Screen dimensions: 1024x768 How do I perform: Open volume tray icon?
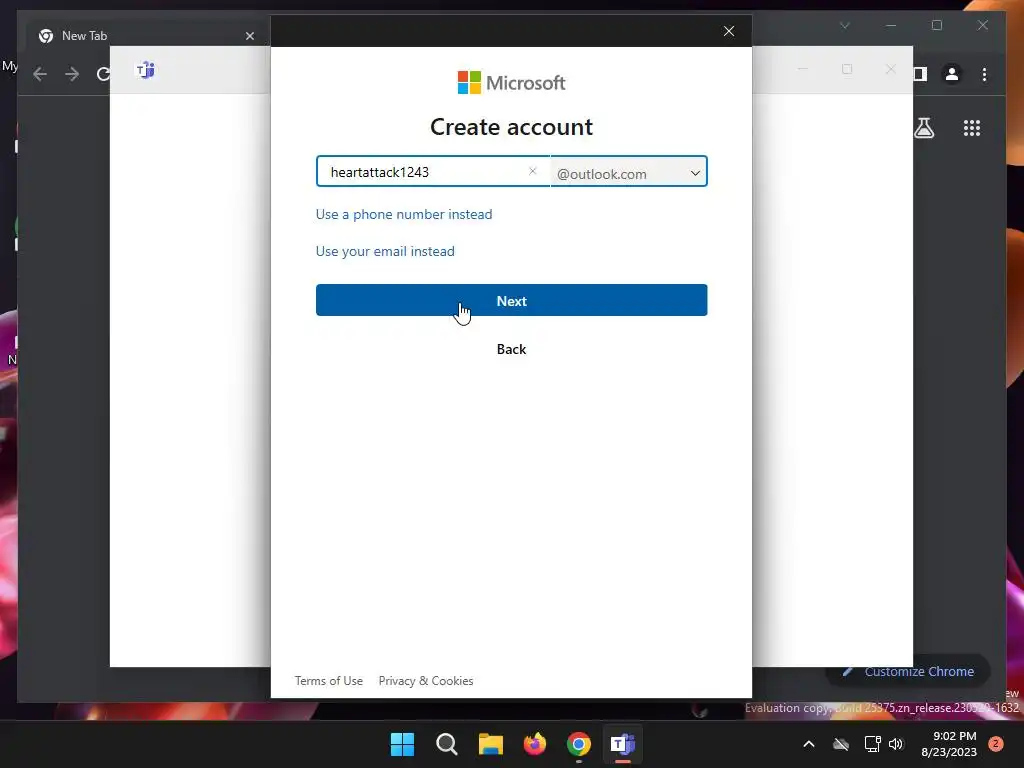pyautogui.click(x=896, y=744)
